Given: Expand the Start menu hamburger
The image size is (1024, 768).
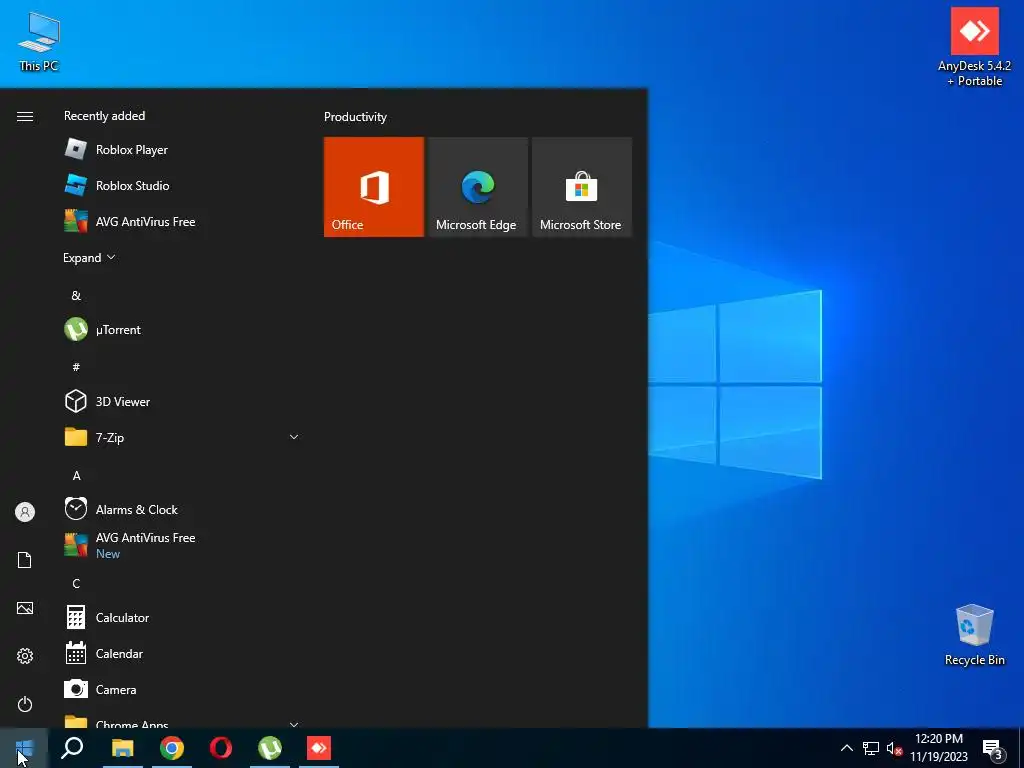Looking at the screenshot, I should (x=25, y=116).
